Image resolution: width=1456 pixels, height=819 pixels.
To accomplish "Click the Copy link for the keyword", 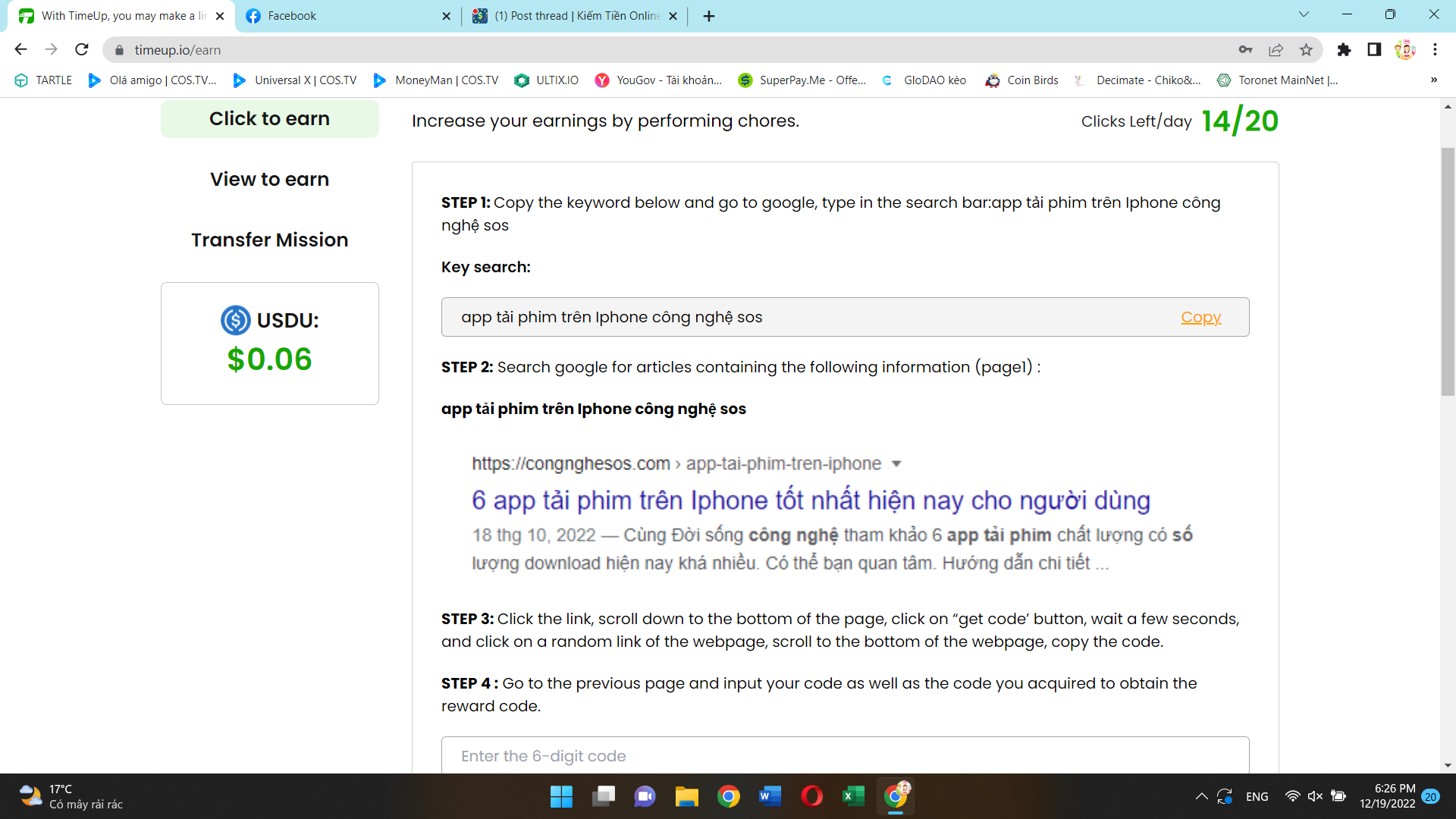I will (1200, 318).
